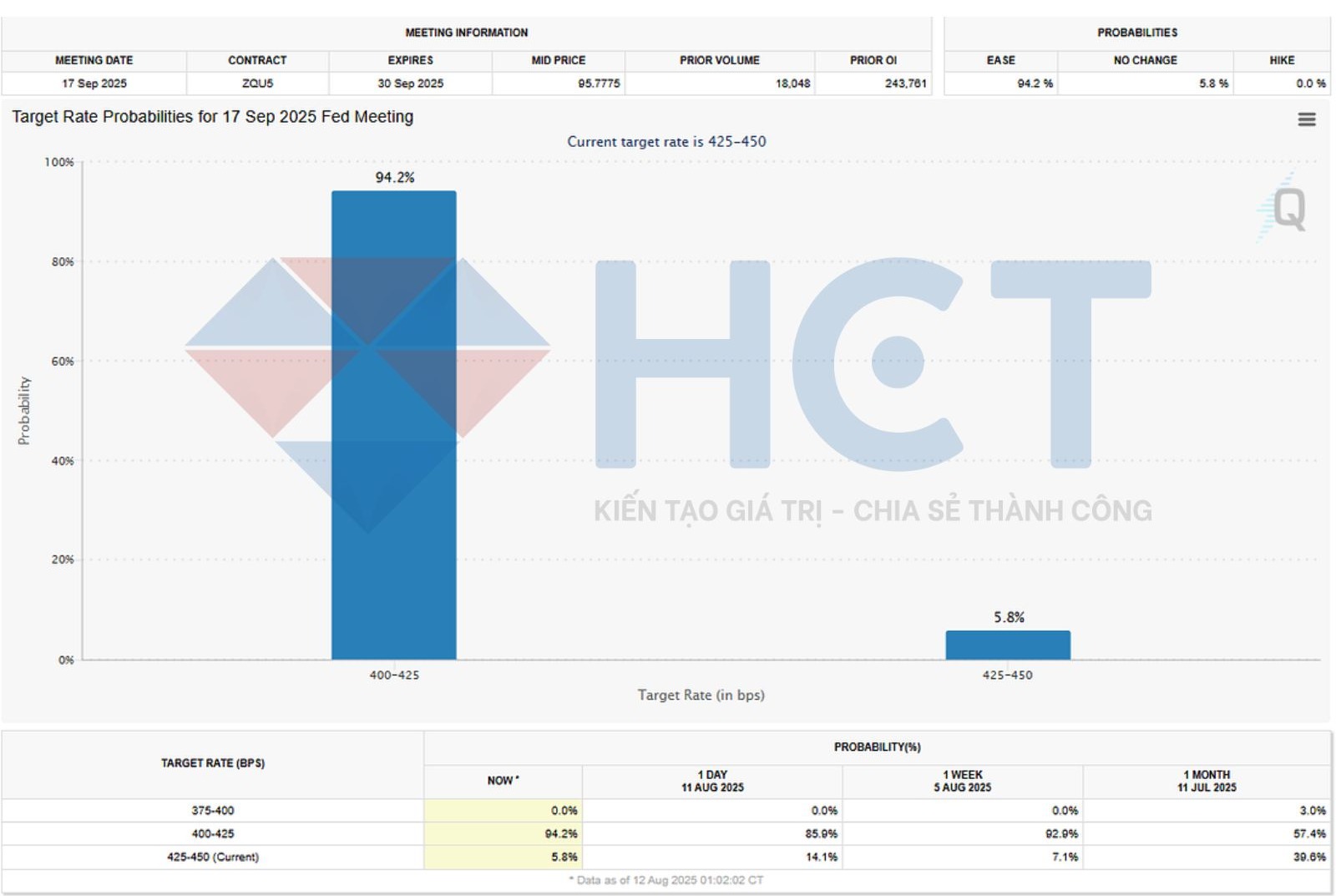Open the chart context menu hamburger icon
The width and height of the screenshot is (1336, 896).
point(1306,119)
